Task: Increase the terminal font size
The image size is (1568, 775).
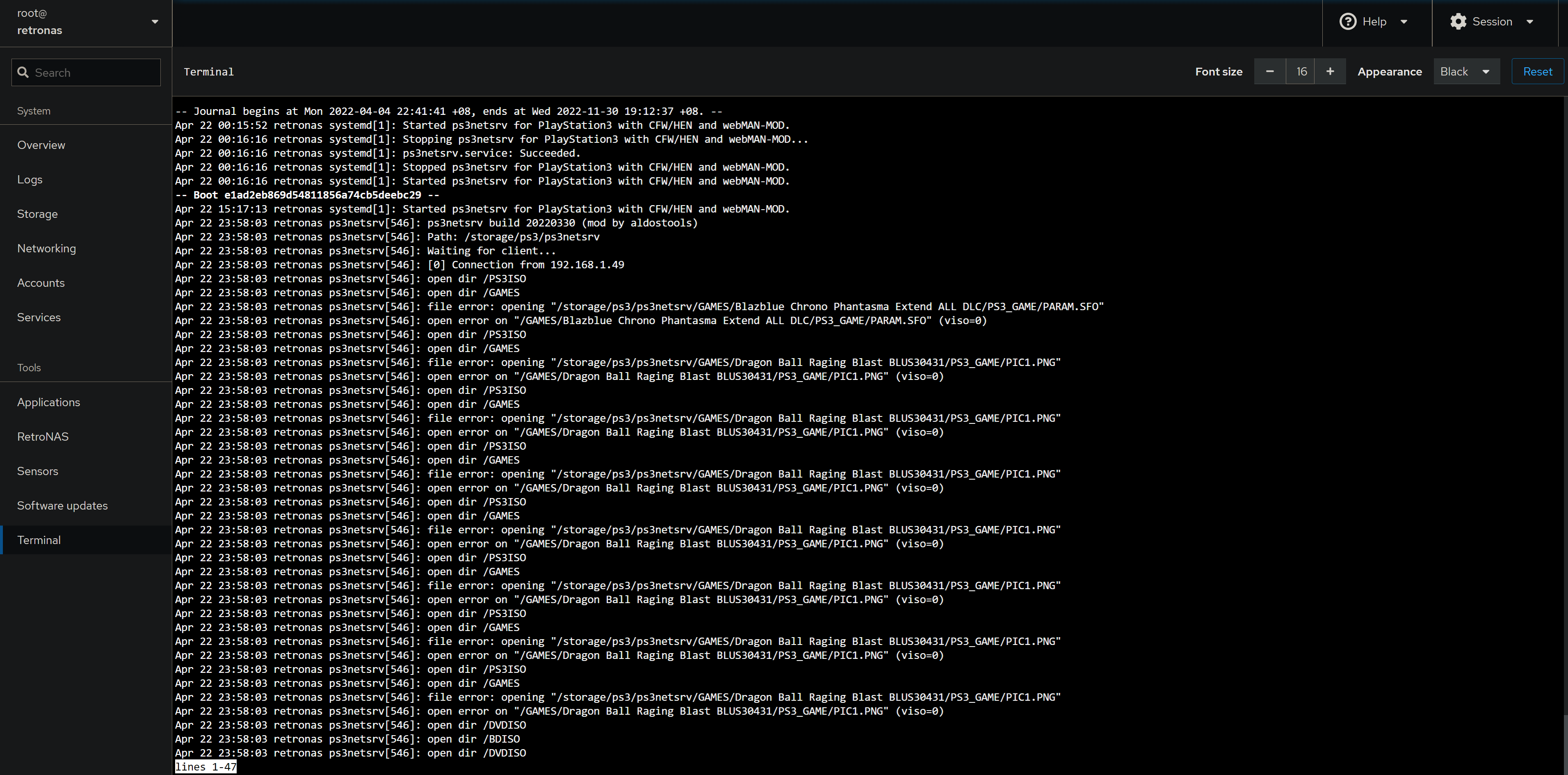Action: coord(1330,71)
